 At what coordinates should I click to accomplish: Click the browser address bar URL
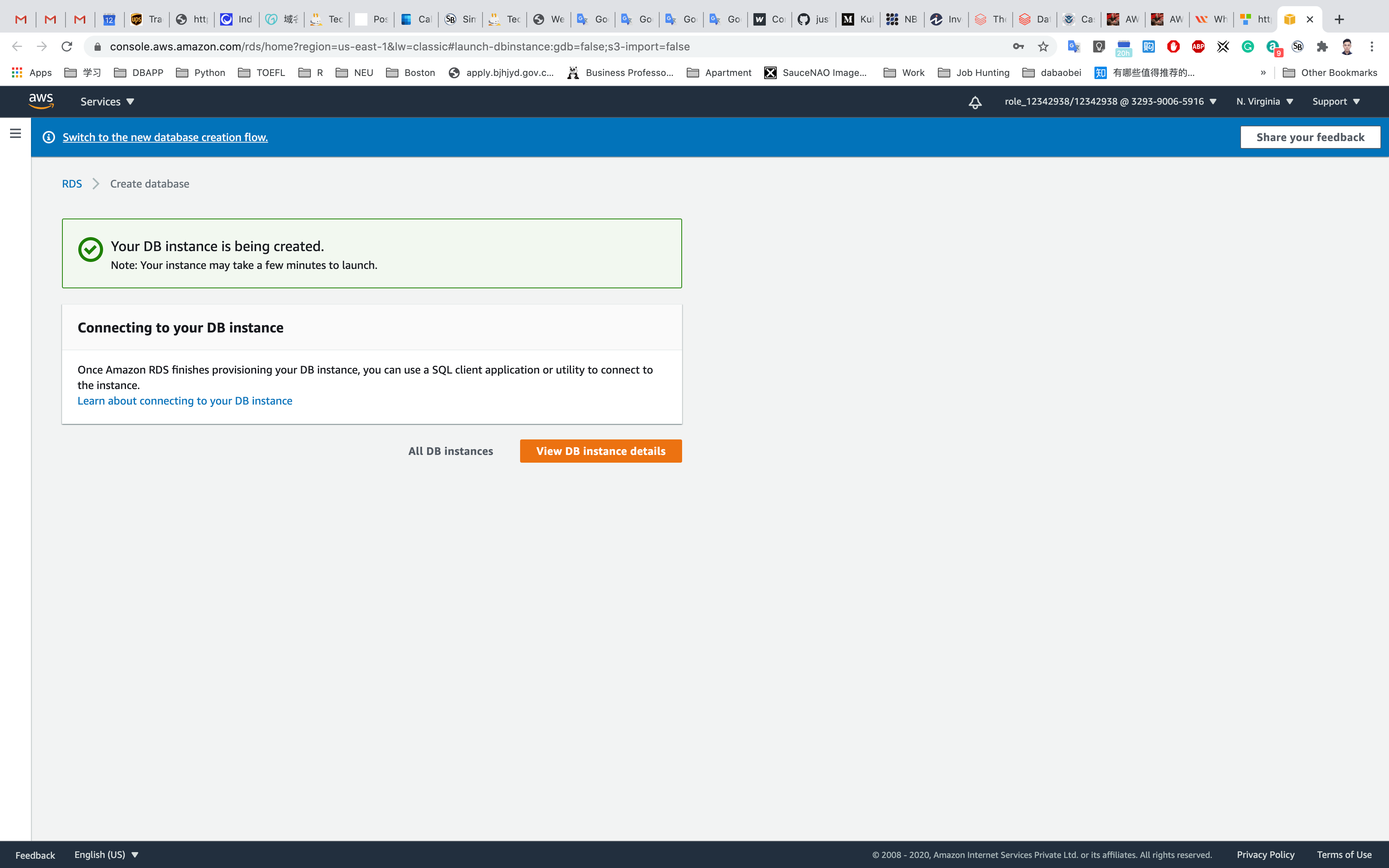[x=400, y=46]
